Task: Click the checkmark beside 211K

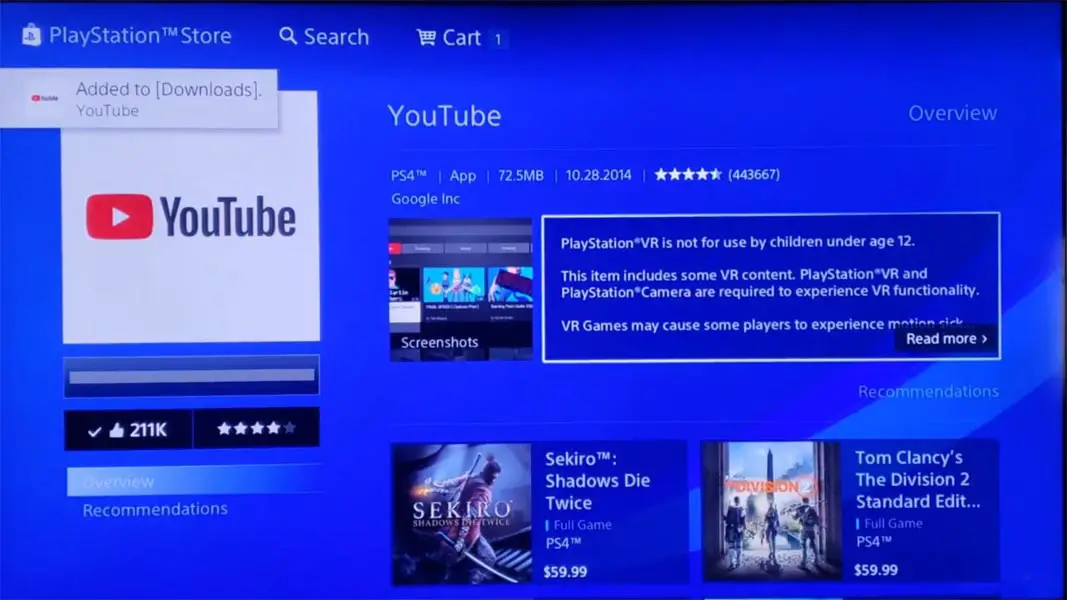Action: point(95,432)
